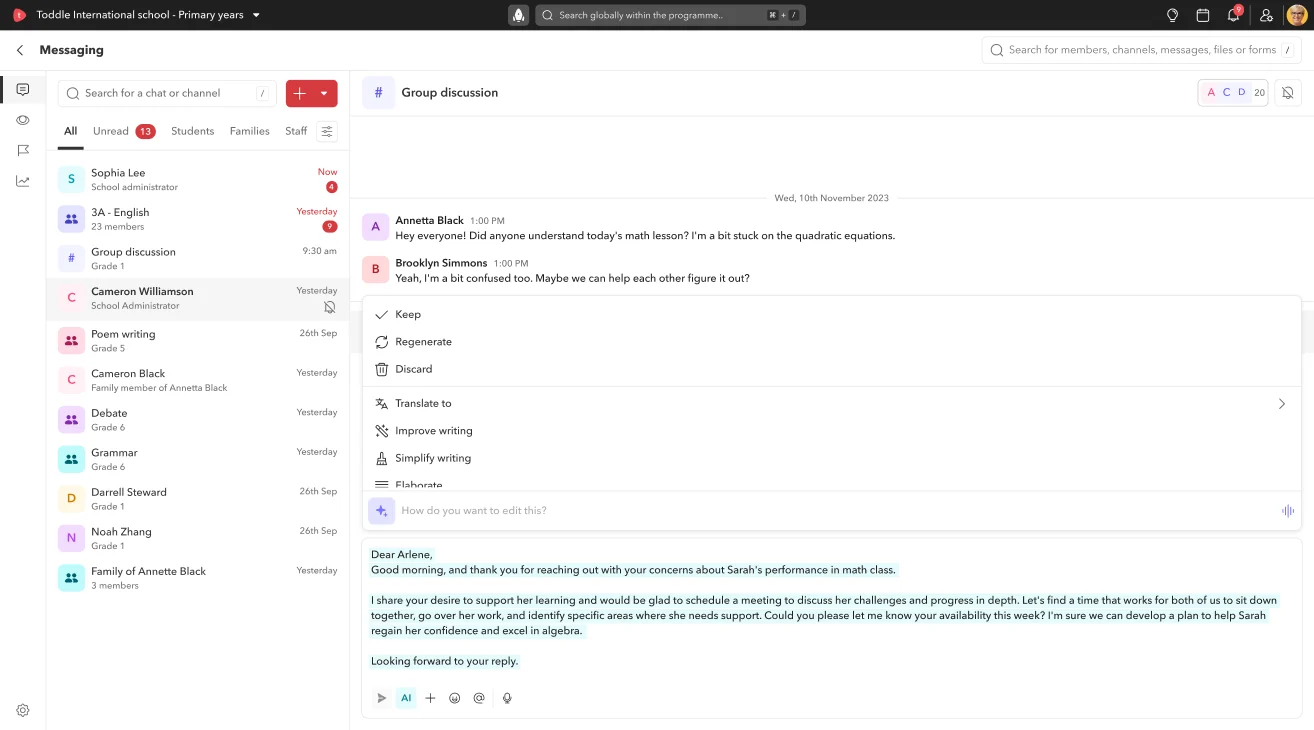The width and height of the screenshot is (1314, 730).
Task: Open settings gear at sidebar bottom
Action: click(x=23, y=710)
